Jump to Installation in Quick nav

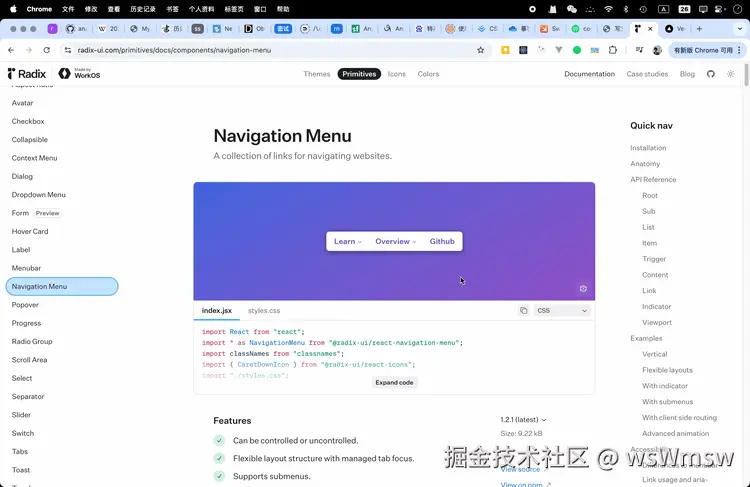648,148
